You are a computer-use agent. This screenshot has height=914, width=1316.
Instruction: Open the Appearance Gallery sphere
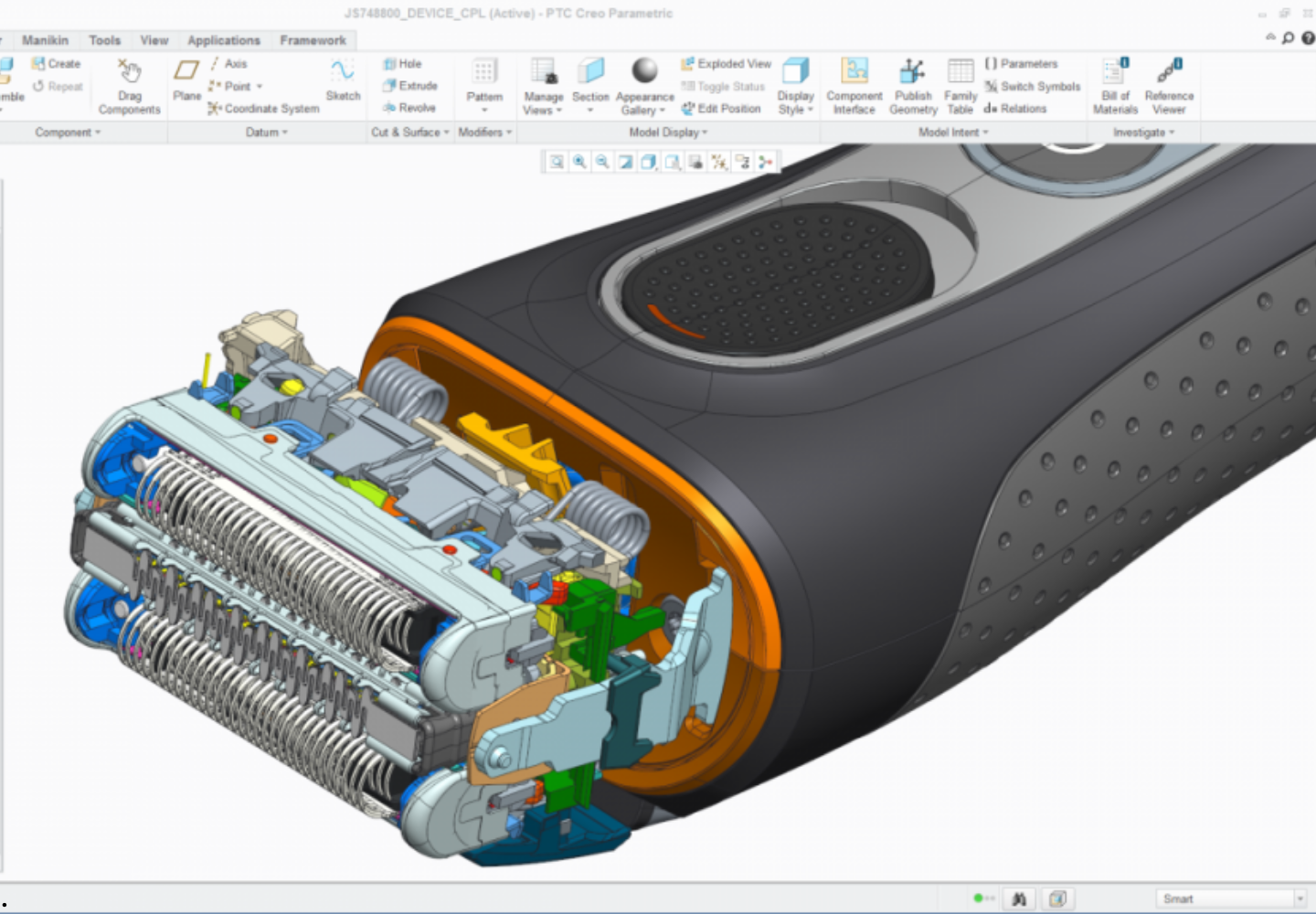click(x=644, y=70)
